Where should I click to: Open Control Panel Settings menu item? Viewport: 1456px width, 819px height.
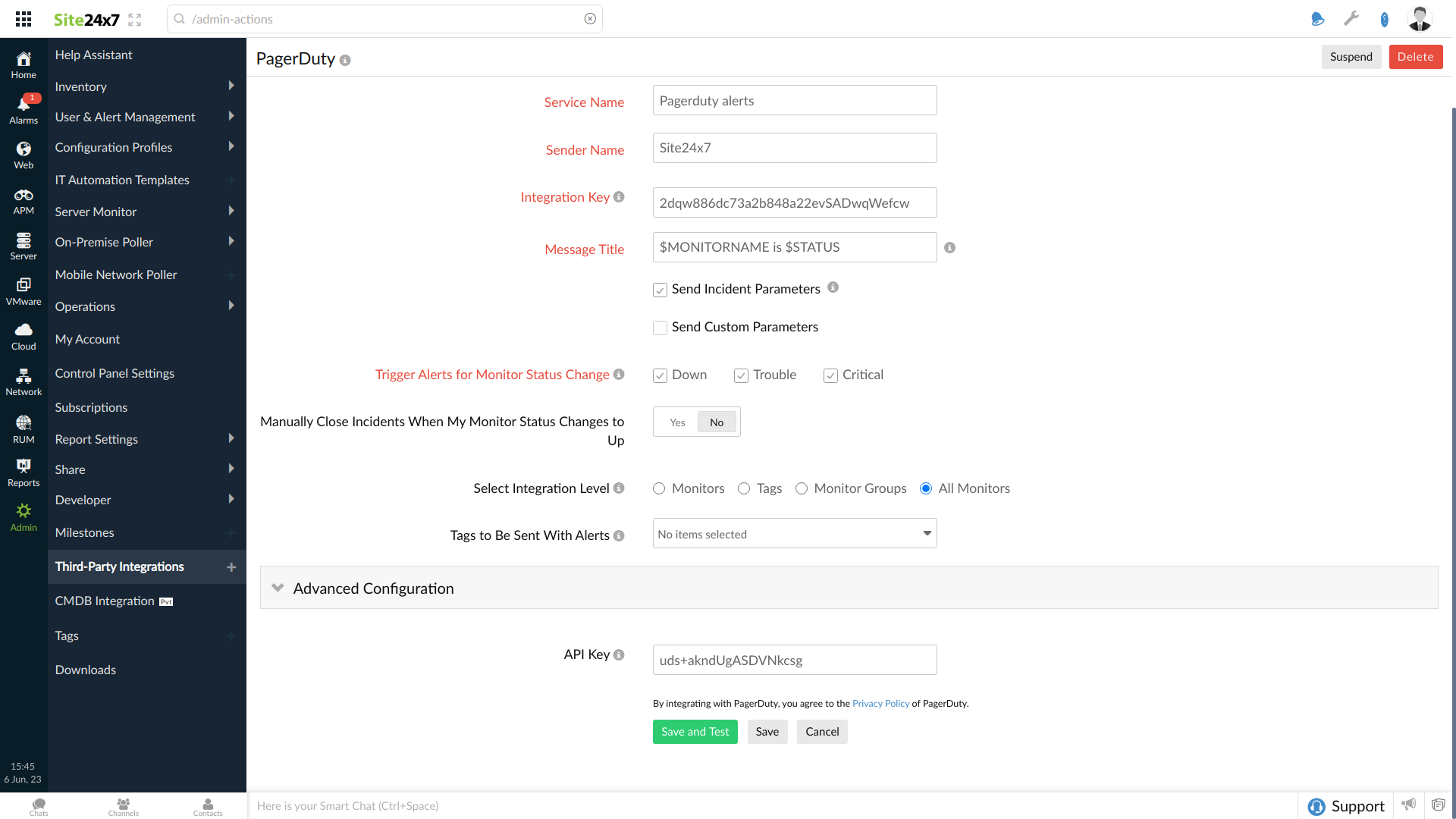pos(115,373)
